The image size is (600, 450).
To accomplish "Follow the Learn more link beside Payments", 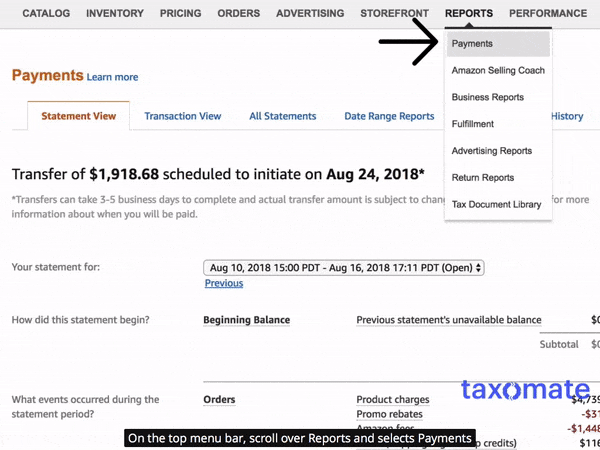I will point(112,77).
